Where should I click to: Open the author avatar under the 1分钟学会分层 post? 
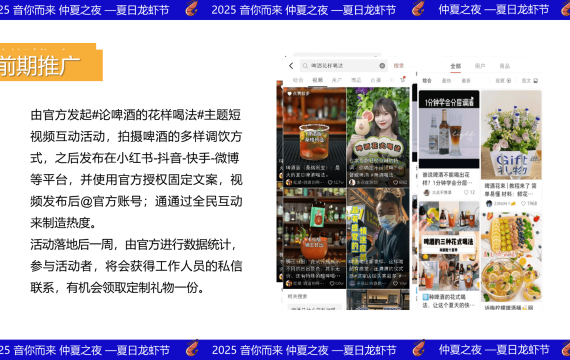[426, 192]
